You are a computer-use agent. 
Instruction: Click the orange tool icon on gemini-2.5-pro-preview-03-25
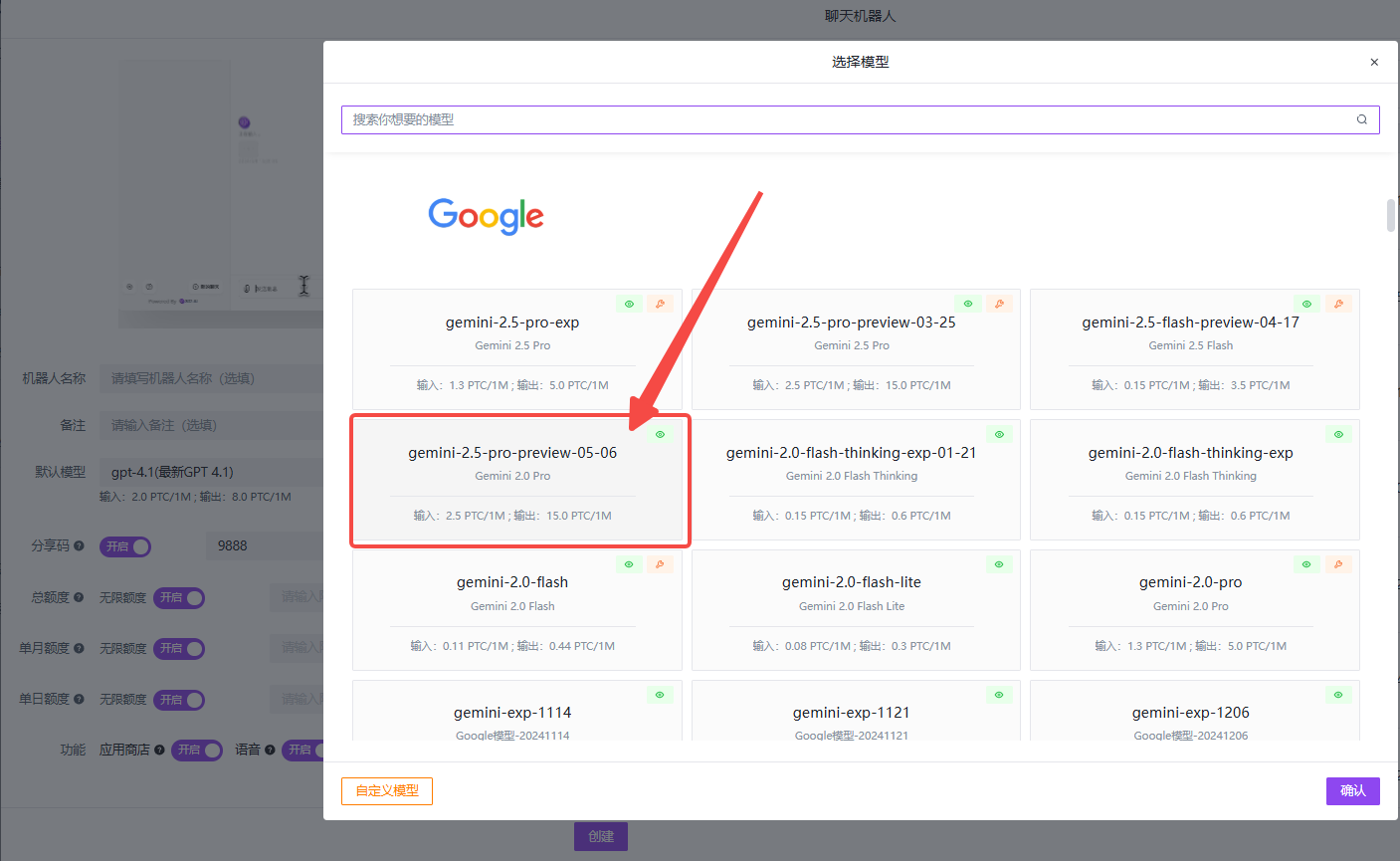coord(999,304)
